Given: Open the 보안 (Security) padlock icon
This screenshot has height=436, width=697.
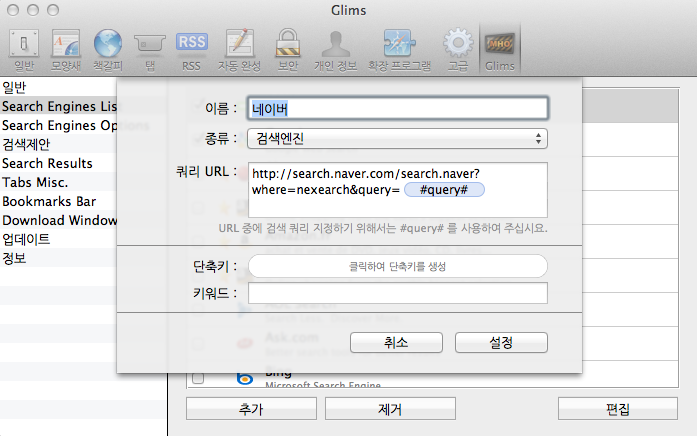Looking at the screenshot, I should [288, 50].
